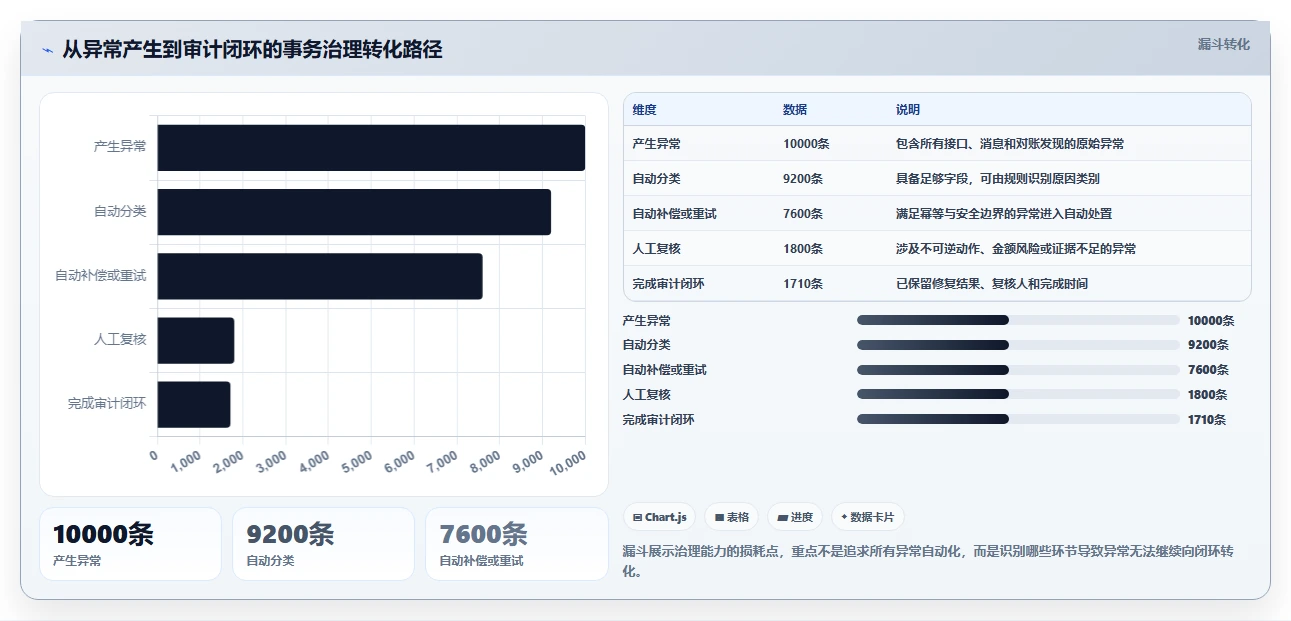Click the 自动分类 progress bar showing 9200条
This screenshot has height=621, width=1291.
1018,345
